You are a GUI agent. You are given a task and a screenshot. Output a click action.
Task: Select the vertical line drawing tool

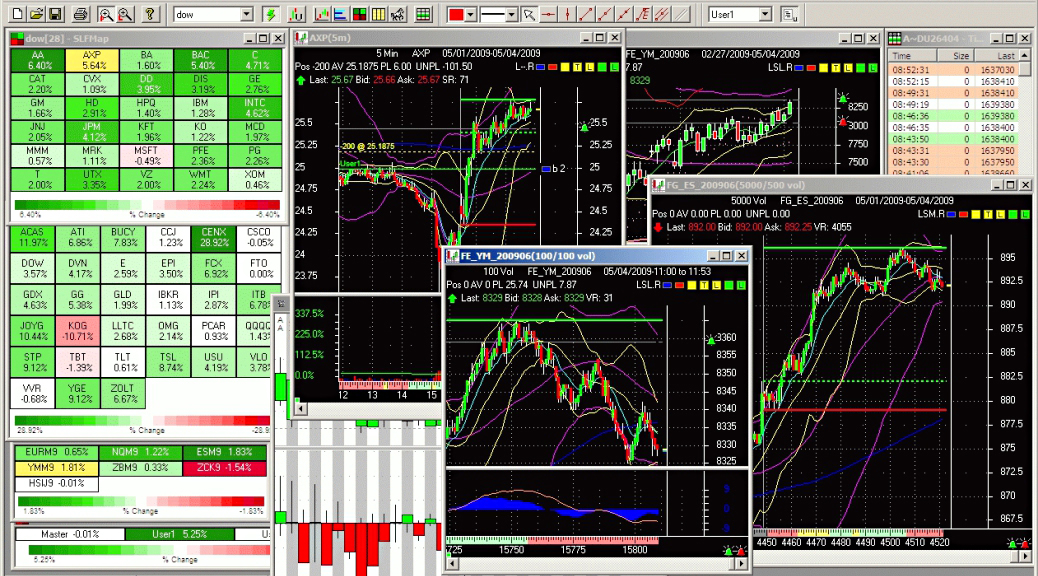[567, 14]
